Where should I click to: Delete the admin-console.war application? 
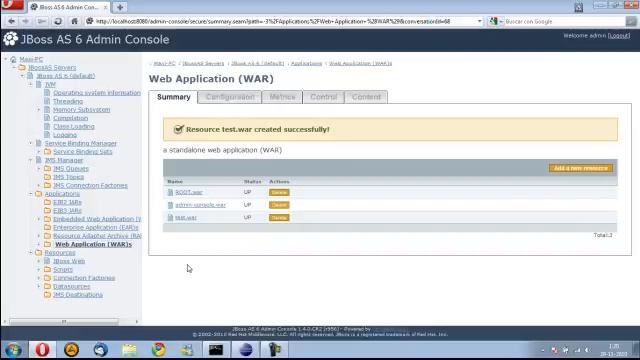(x=279, y=205)
